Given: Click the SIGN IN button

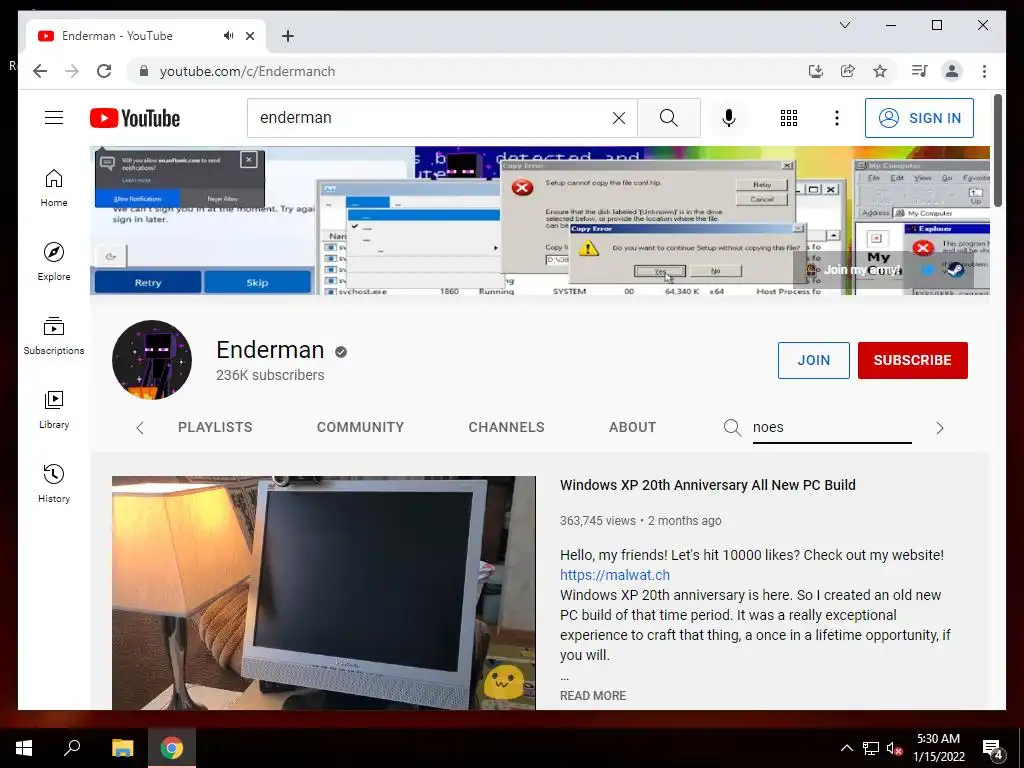Looking at the screenshot, I should pyautogui.click(x=919, y=118).
